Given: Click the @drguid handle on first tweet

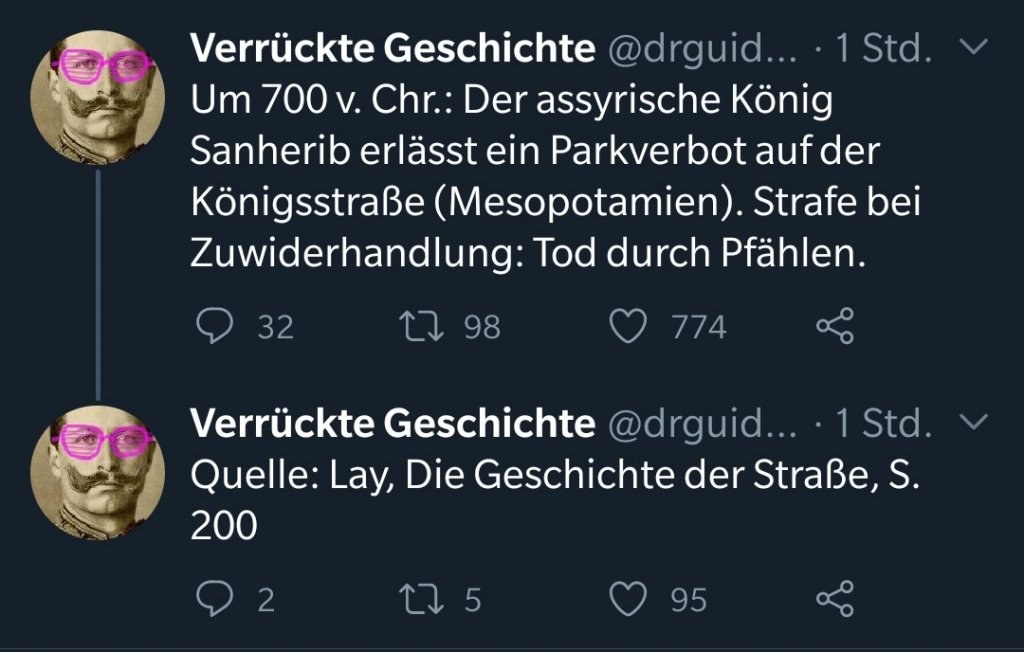Looking at the screenshot, I should tap(703, 48).
